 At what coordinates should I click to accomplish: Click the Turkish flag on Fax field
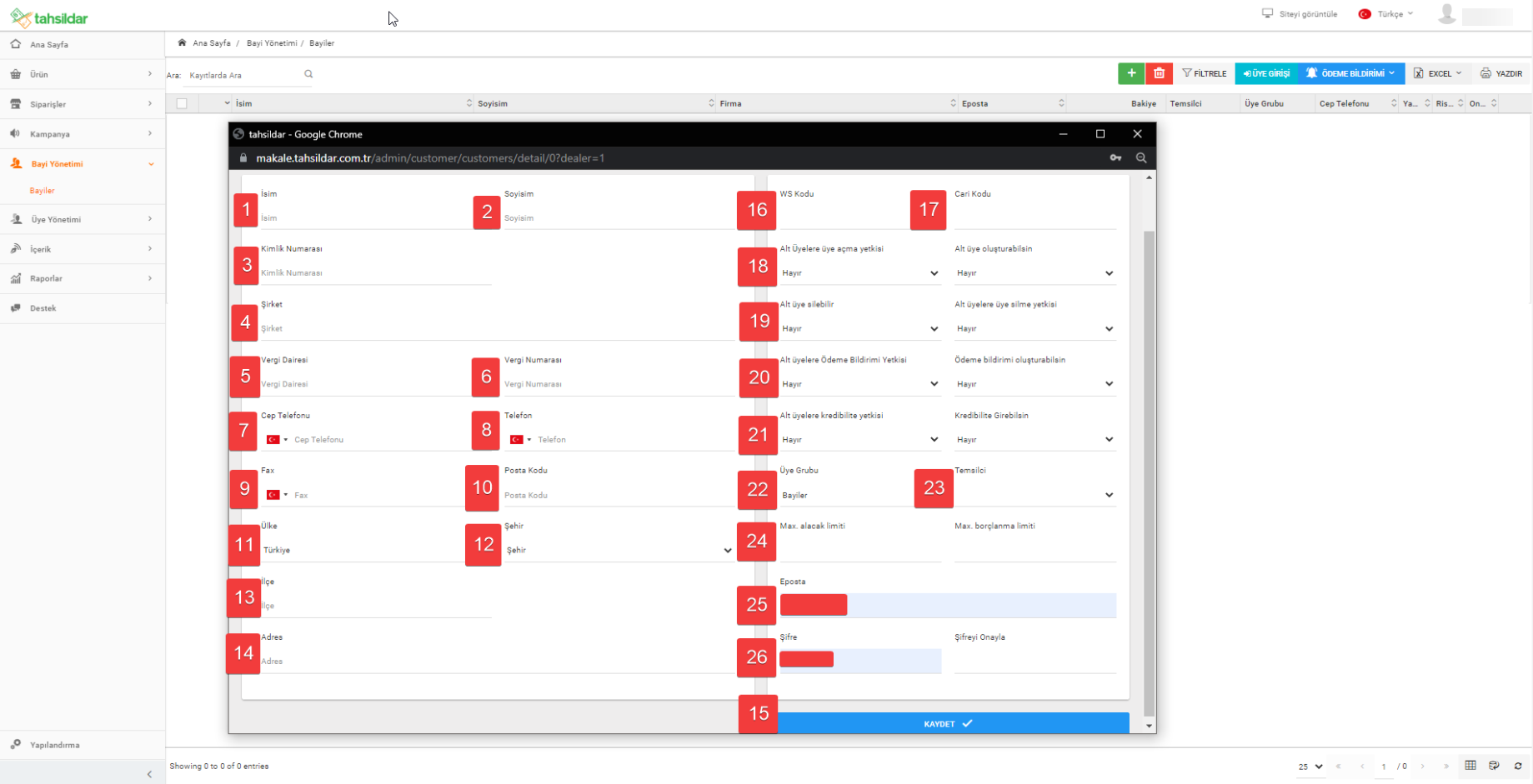tap(273, 495)
